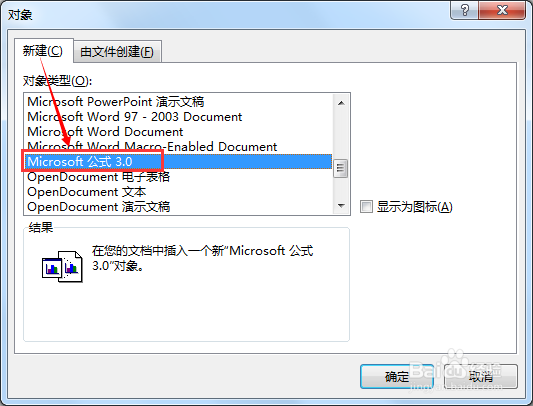Select Microsoft 公式 3.0 object type

178,162
